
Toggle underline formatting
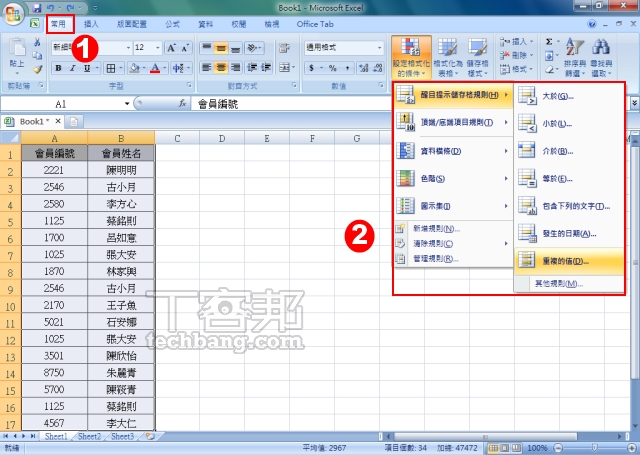point(87,68)
